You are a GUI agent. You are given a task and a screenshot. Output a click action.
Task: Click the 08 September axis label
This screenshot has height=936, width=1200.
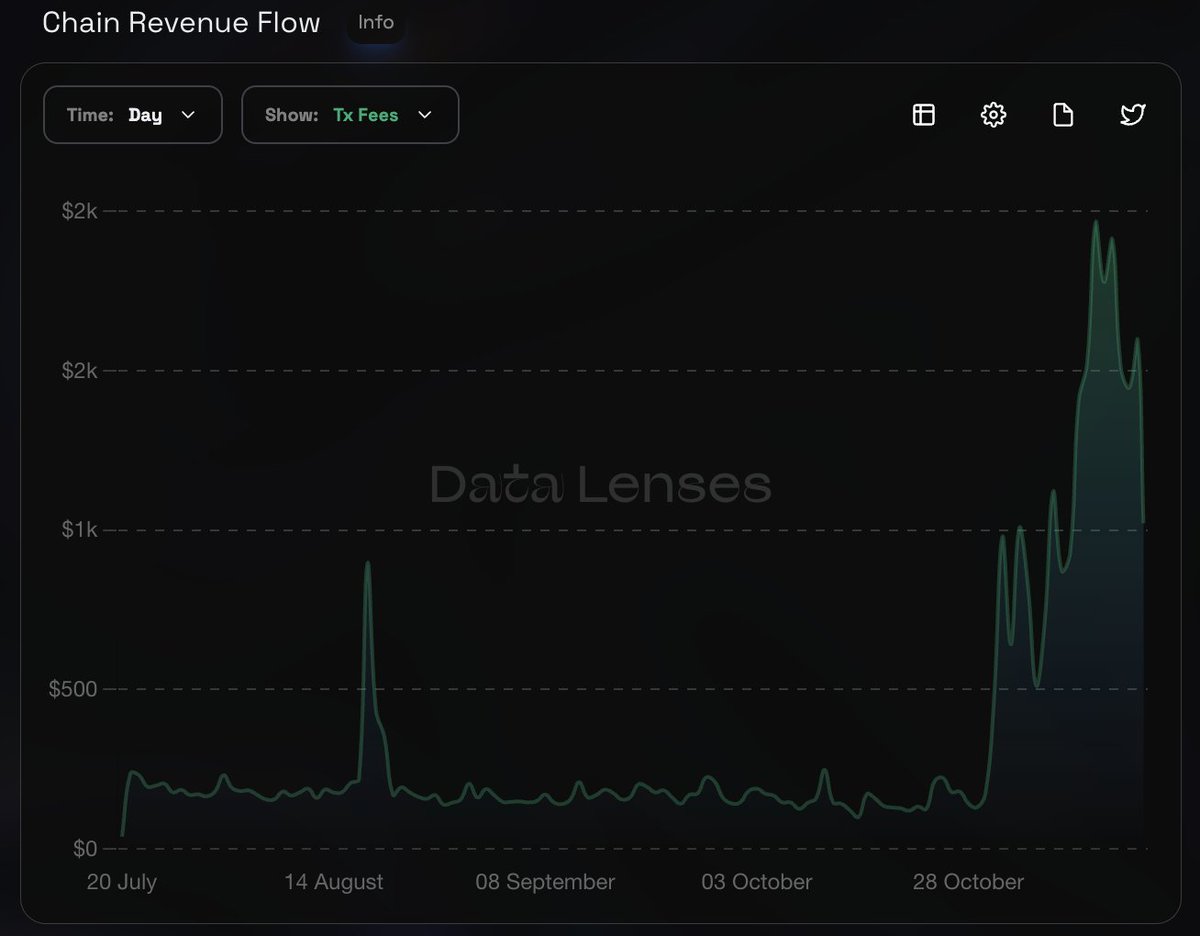[x=545, y=882]
